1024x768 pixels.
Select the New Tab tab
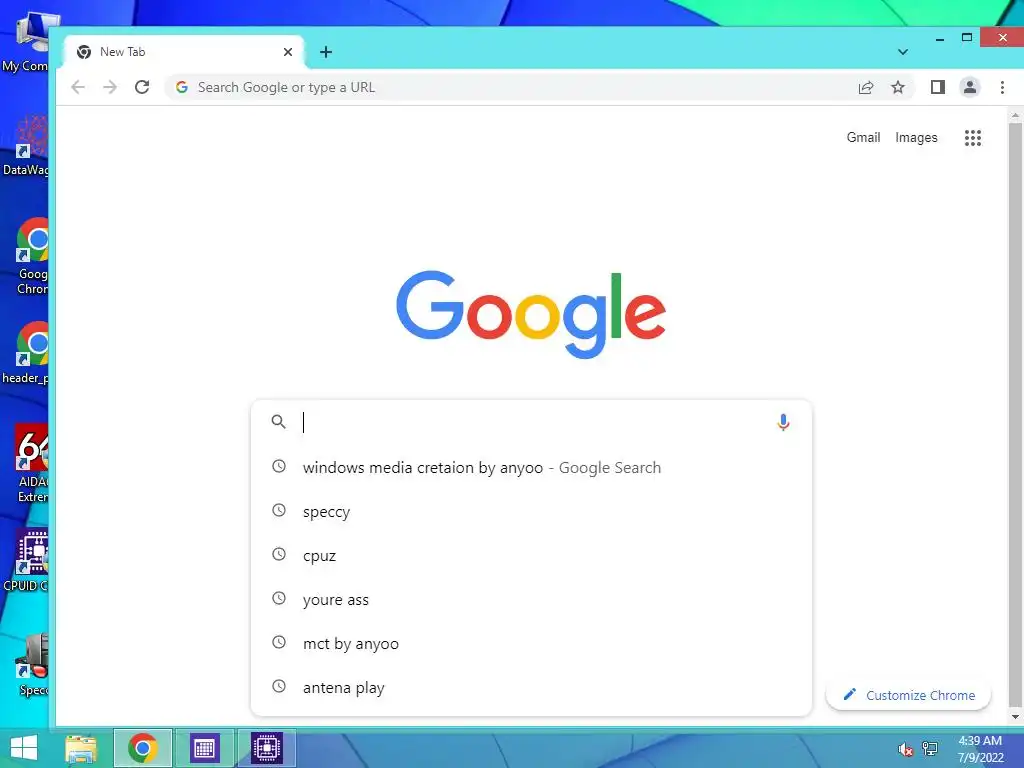[x=184, y=52]
